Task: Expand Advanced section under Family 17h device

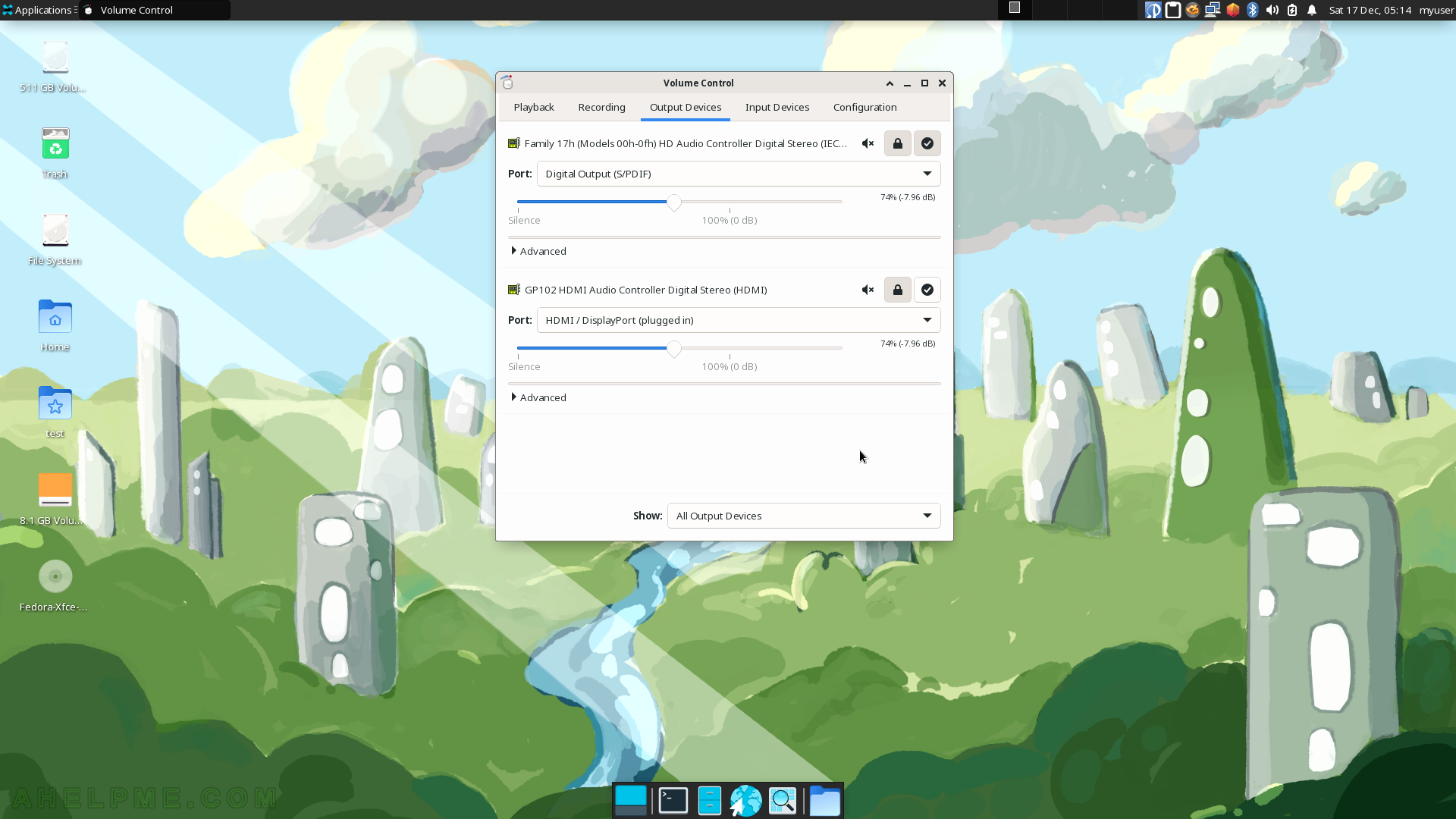Action: 538,251
